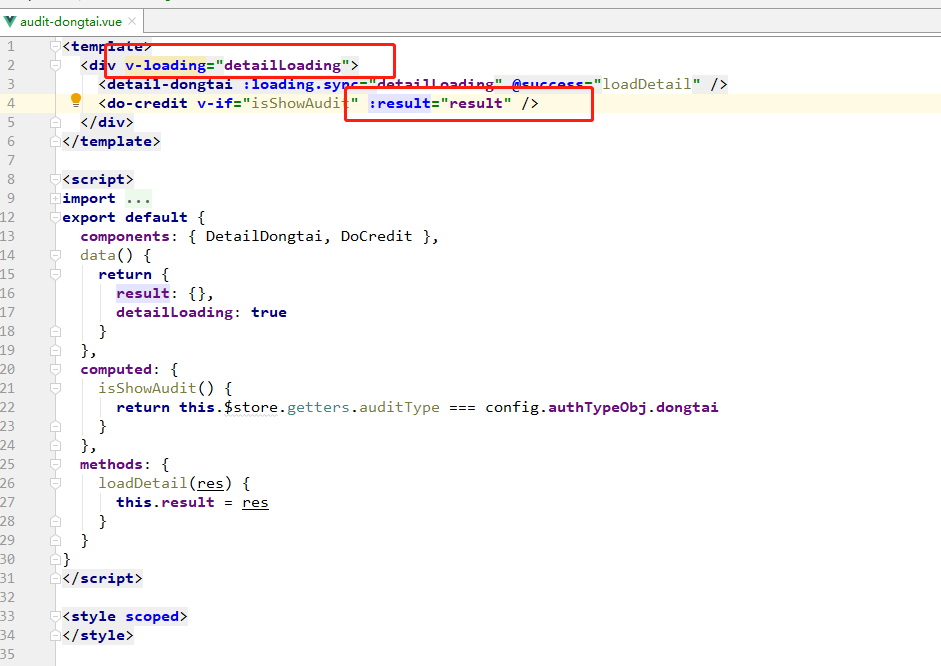
Task: Click the result property on line 16
Action: 143,293
